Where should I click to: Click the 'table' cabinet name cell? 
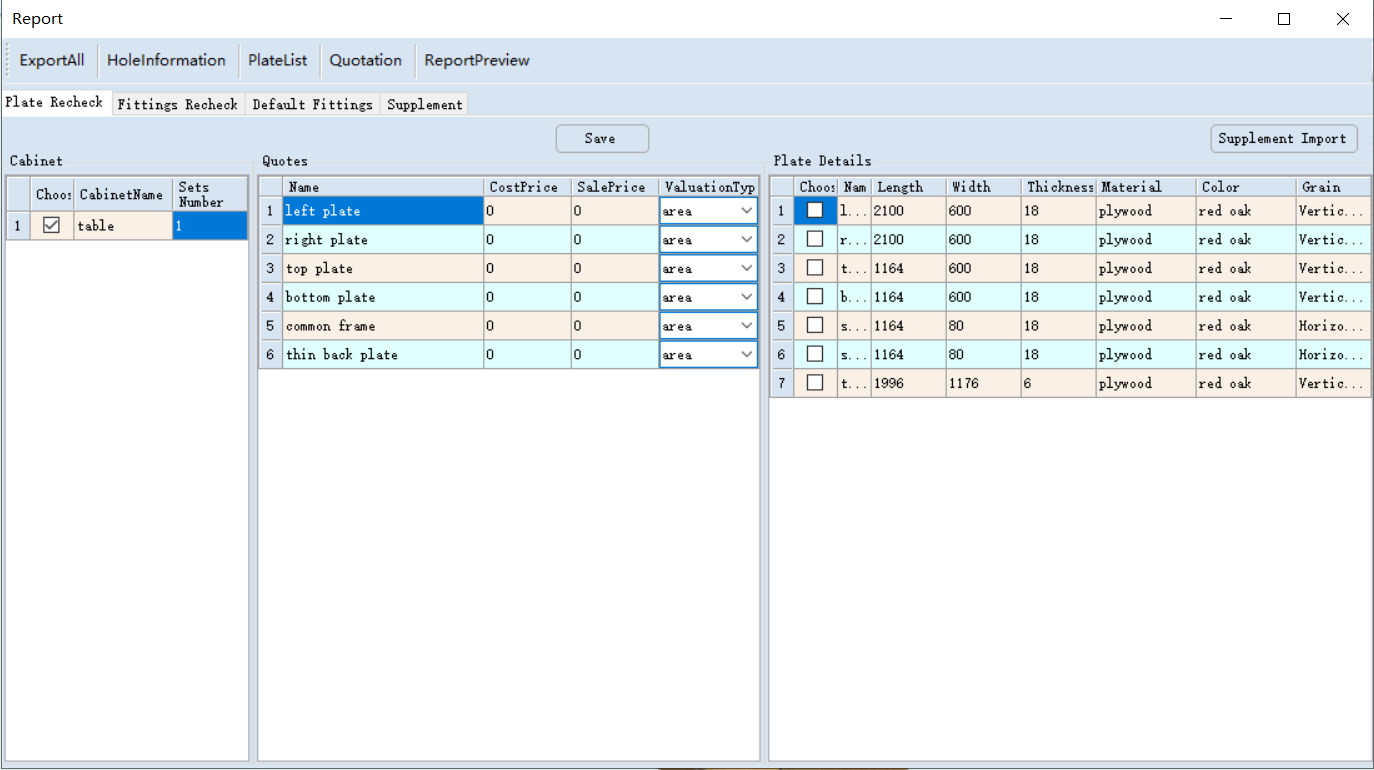click(123, 226)
